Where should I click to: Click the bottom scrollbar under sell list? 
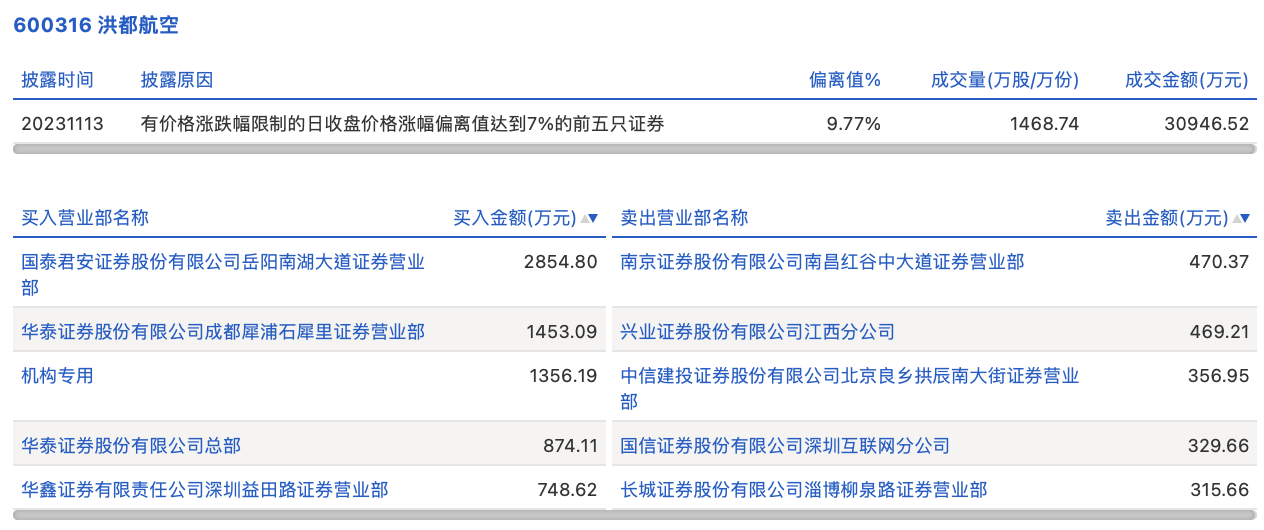tap(933, 516)
